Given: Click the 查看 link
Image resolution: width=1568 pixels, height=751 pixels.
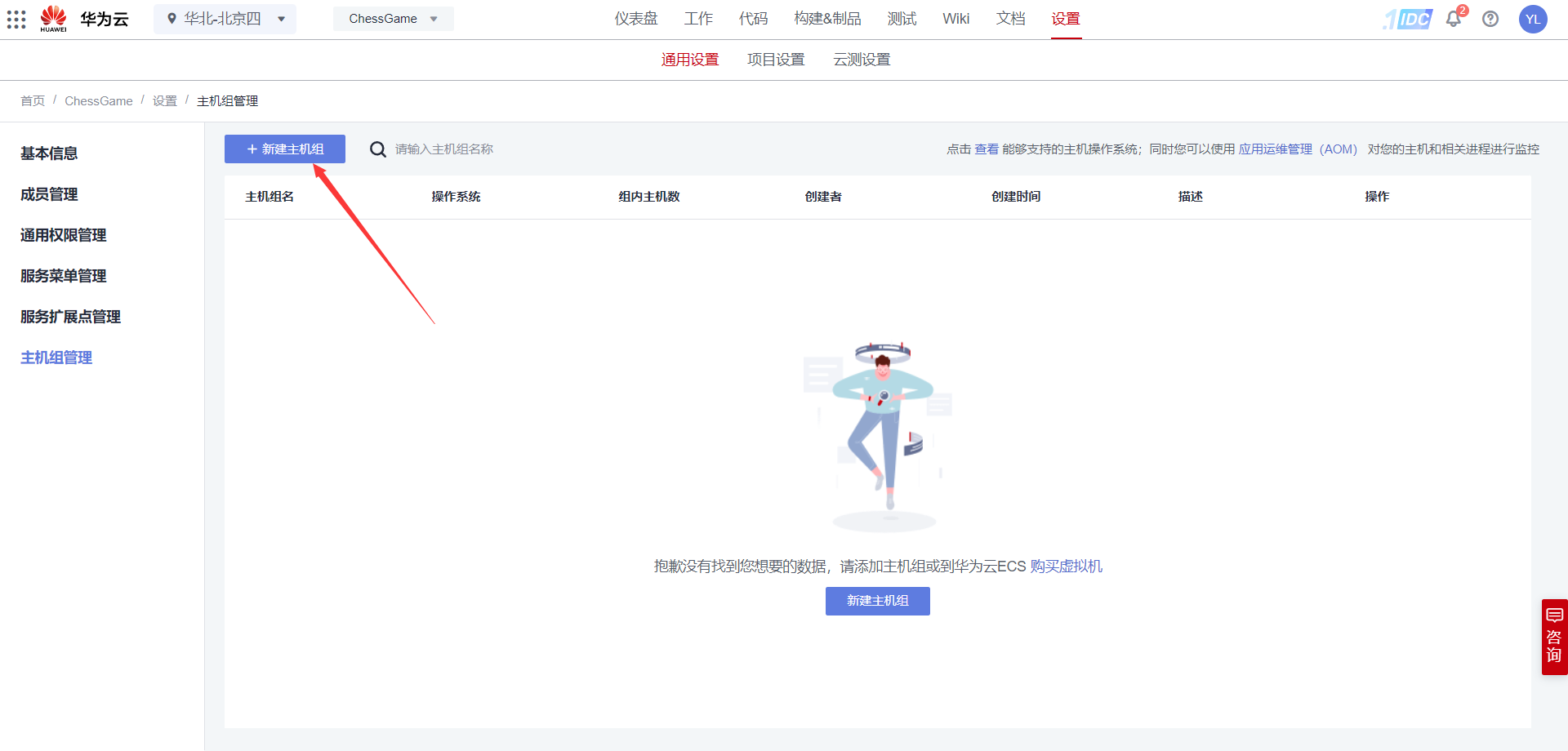Looking at the screenshot, I should (x=985, y=149).
